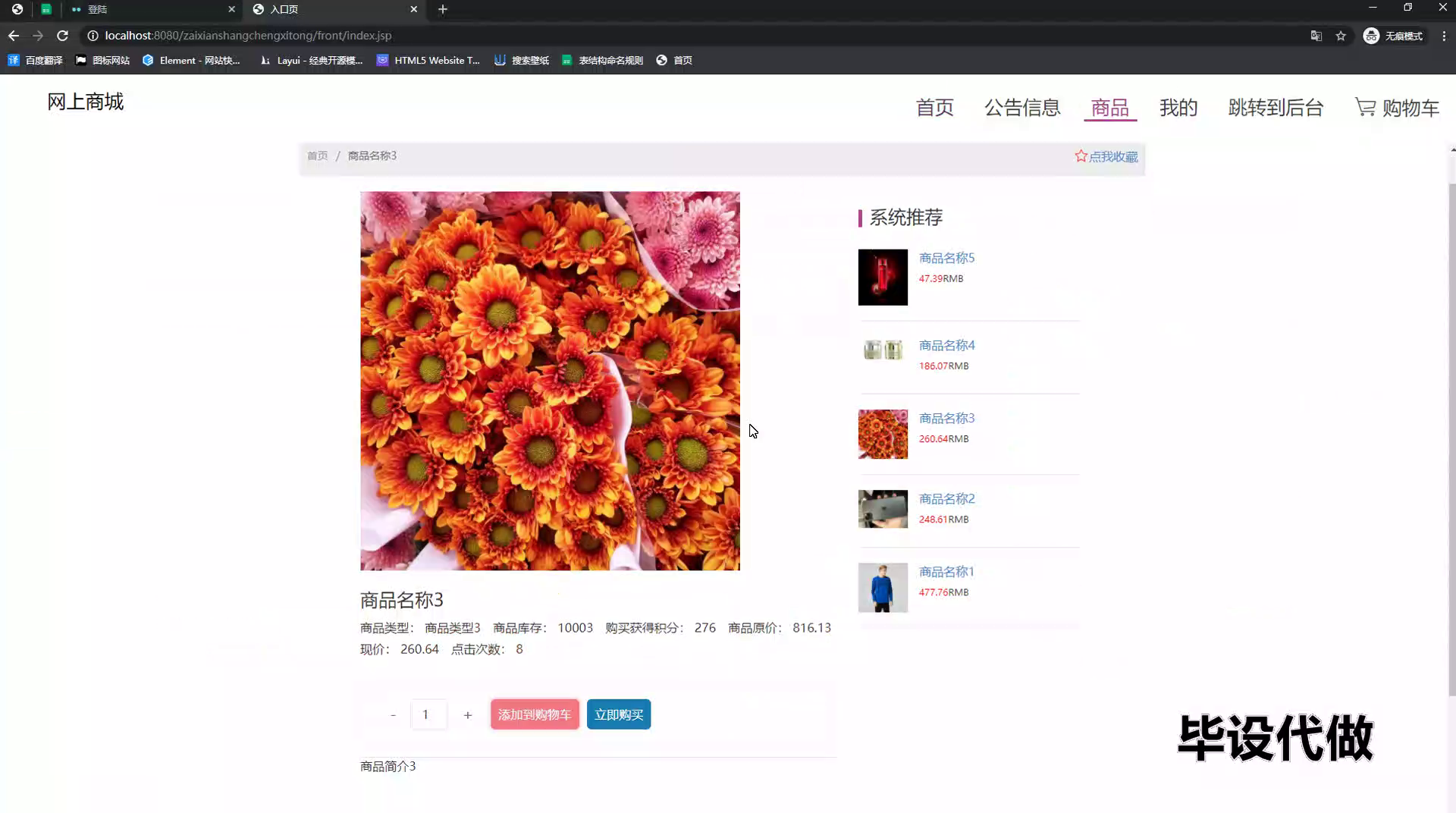Open the pinned green tab

(x=46, y=9)
